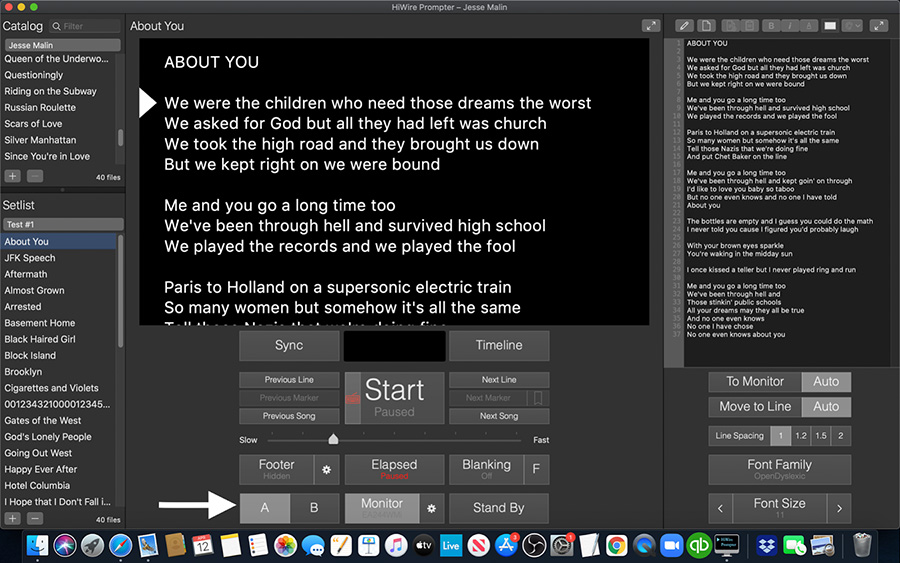
Task: Launch Zoom from the Dock
Action: 671,545
